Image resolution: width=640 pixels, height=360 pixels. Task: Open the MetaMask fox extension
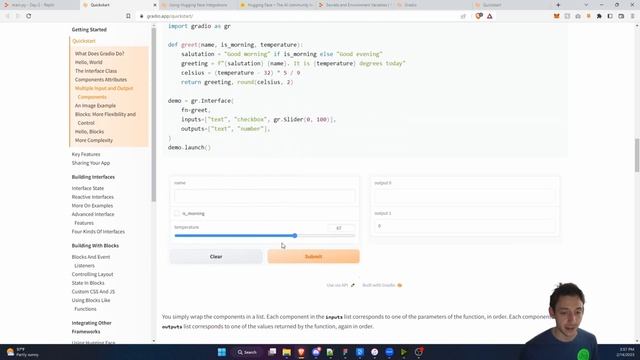[x=557, y=16]
